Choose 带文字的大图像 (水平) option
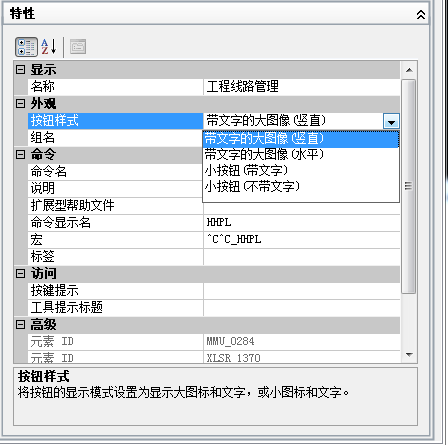448x445 pixels. point(301,155)
